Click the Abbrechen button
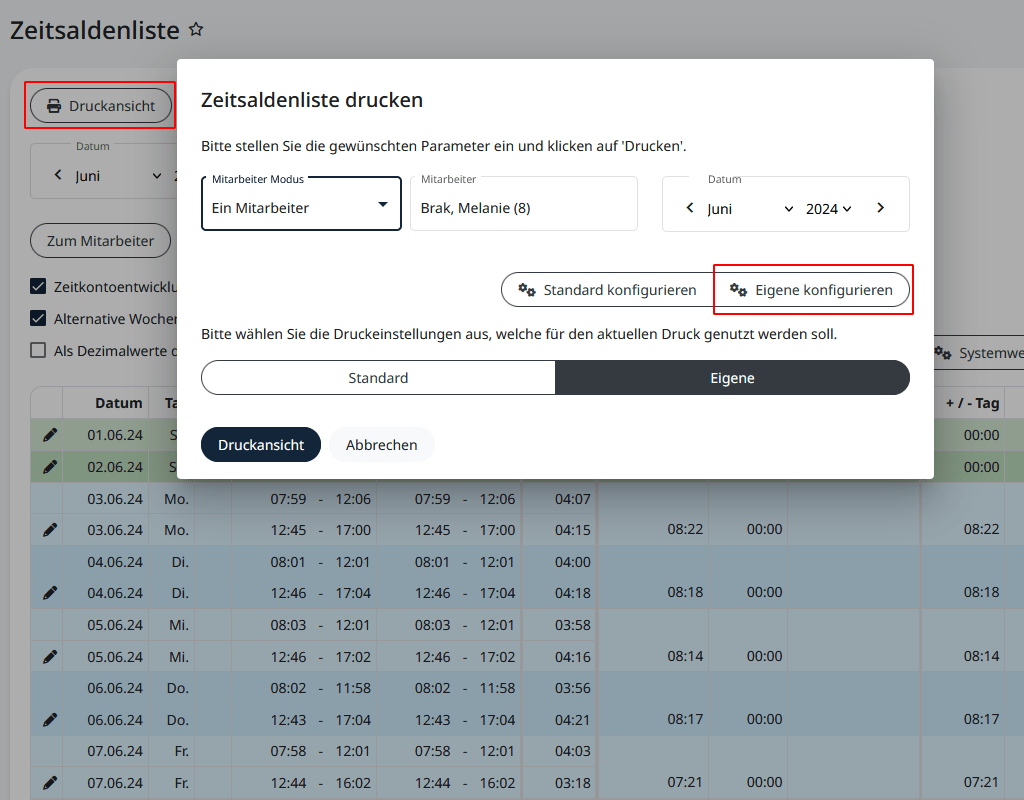This screenshot has height=800, width=1024. [381, 445]
